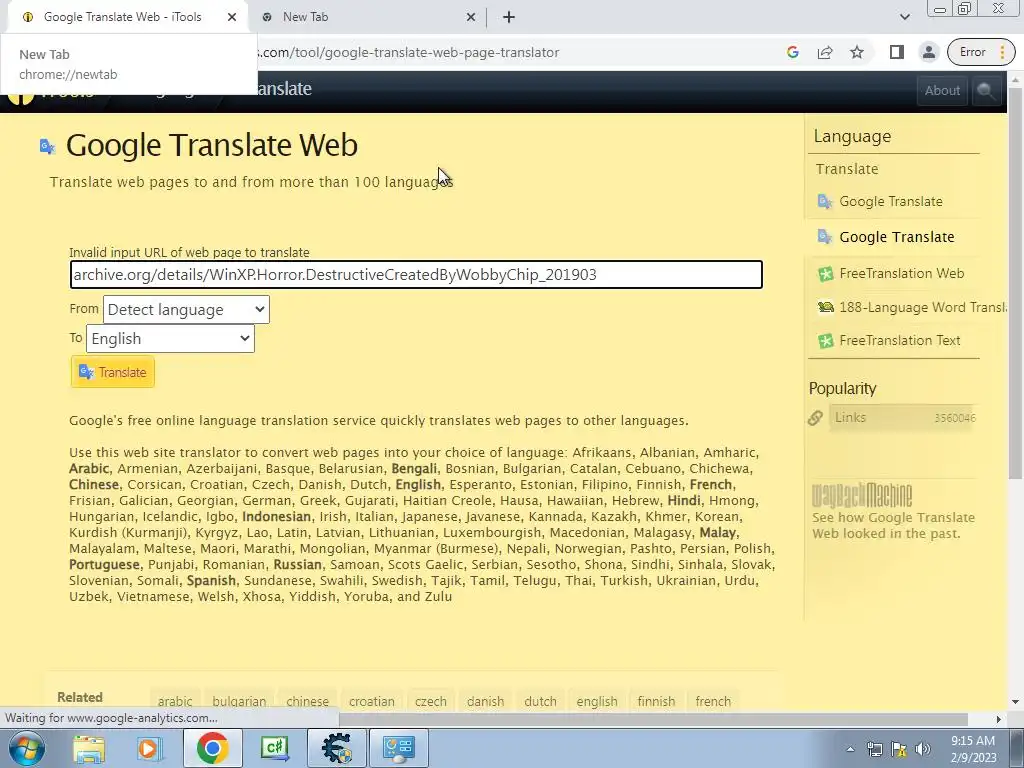
Task: Switch to the New Tab tab
Action: tap(366, 17)
